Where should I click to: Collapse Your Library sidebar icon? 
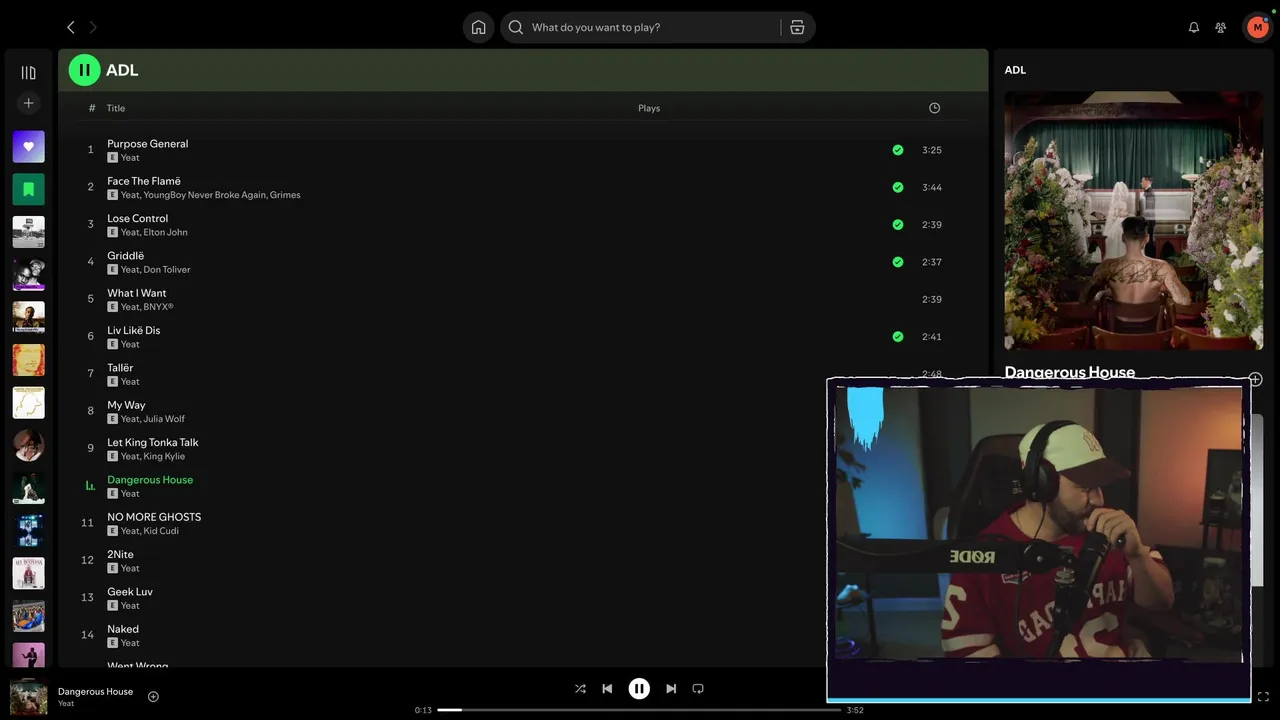(x=28, y=72)
